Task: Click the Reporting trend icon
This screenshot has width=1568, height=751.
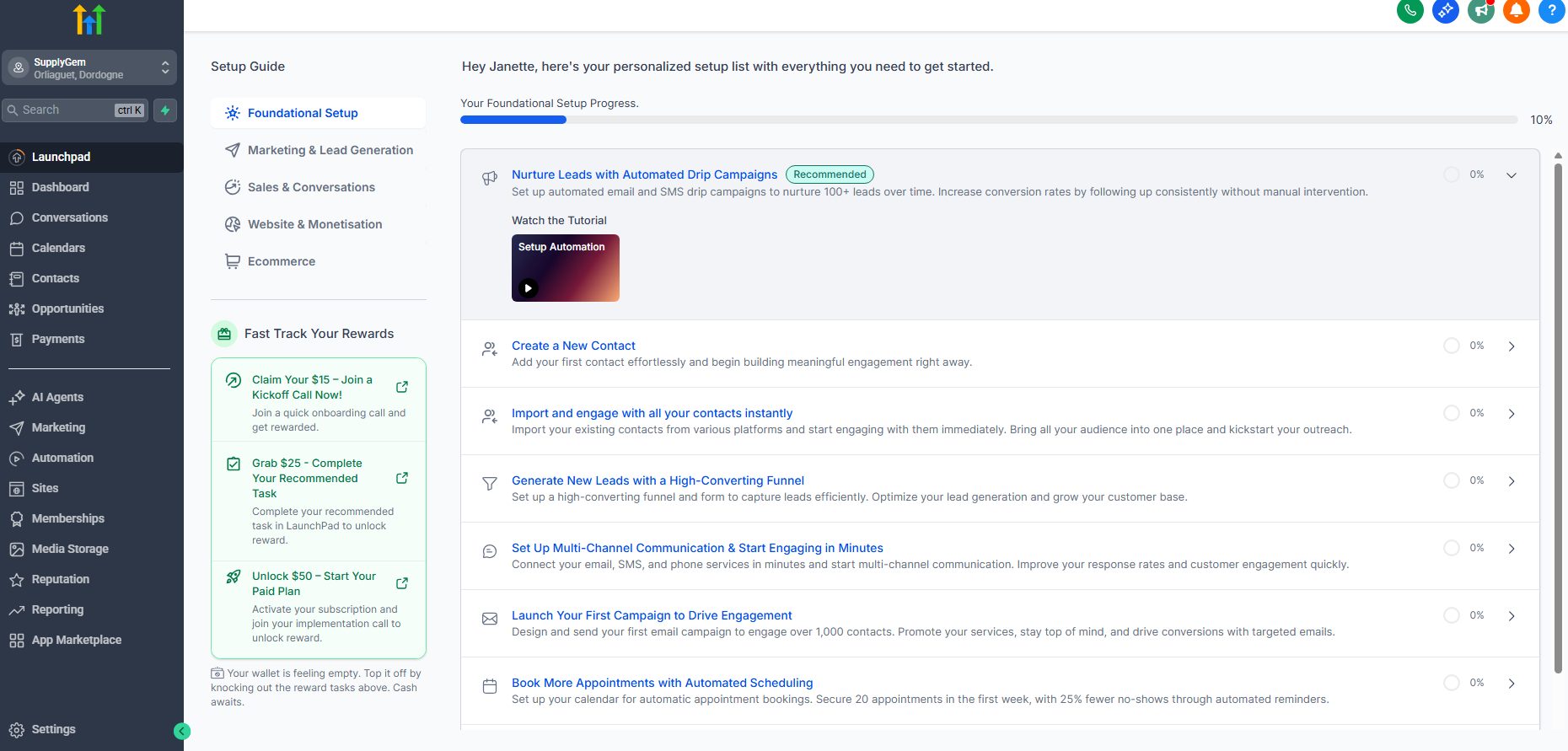Action: pos(16,610)
